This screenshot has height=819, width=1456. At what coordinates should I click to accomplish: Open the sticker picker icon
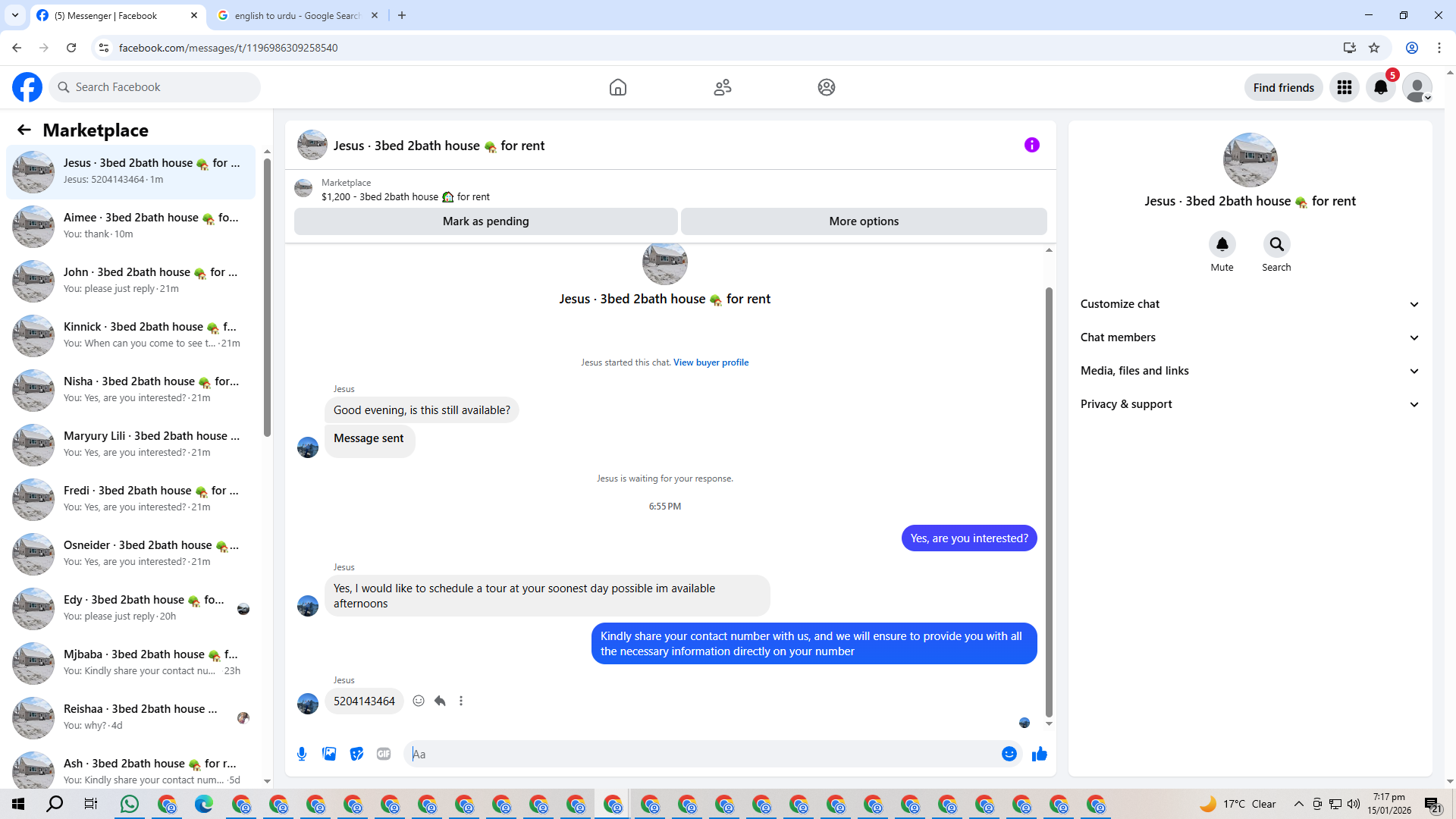[356, 754]
